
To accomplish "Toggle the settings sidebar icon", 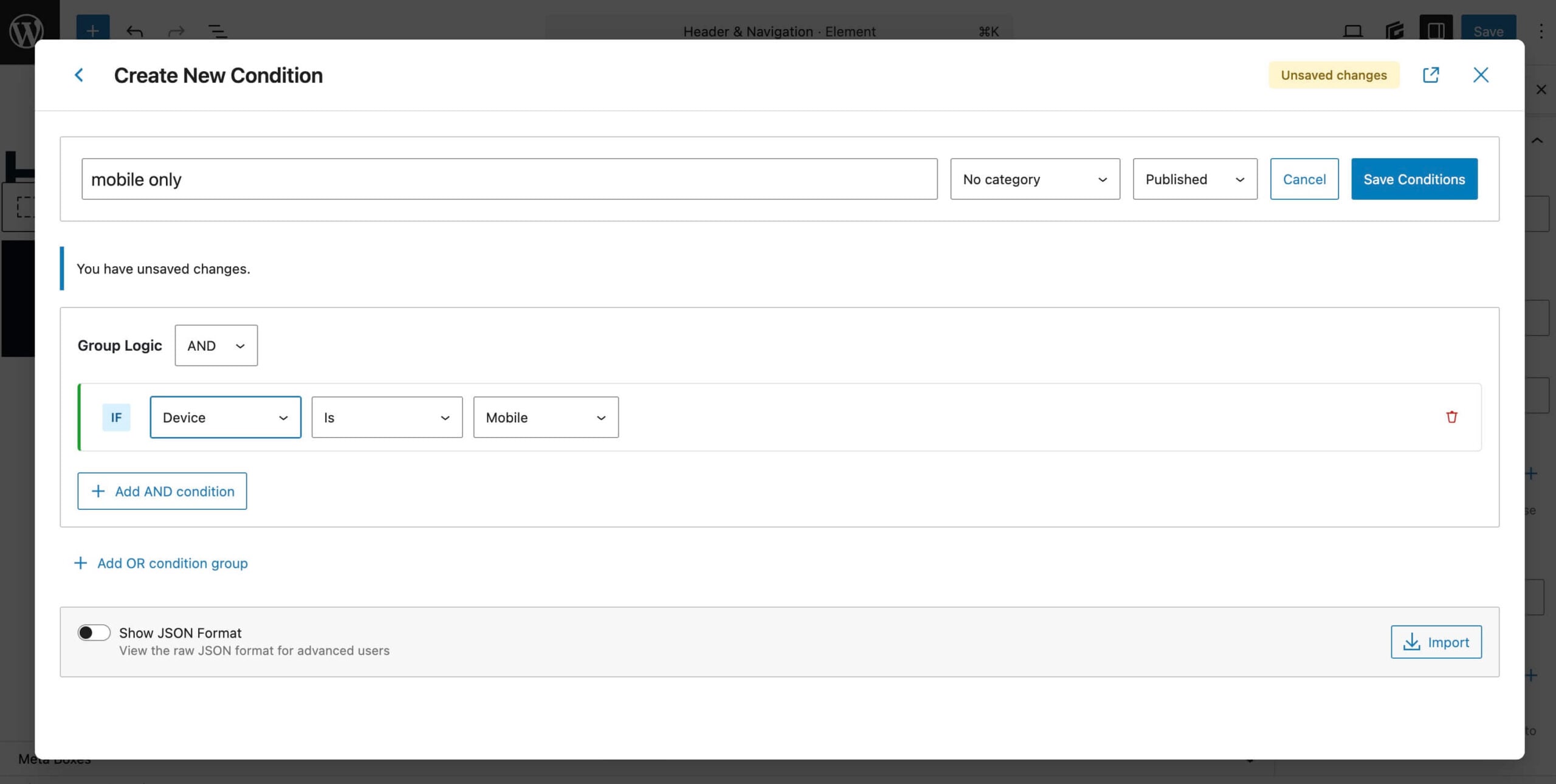I will click(x=1436, y=32).
